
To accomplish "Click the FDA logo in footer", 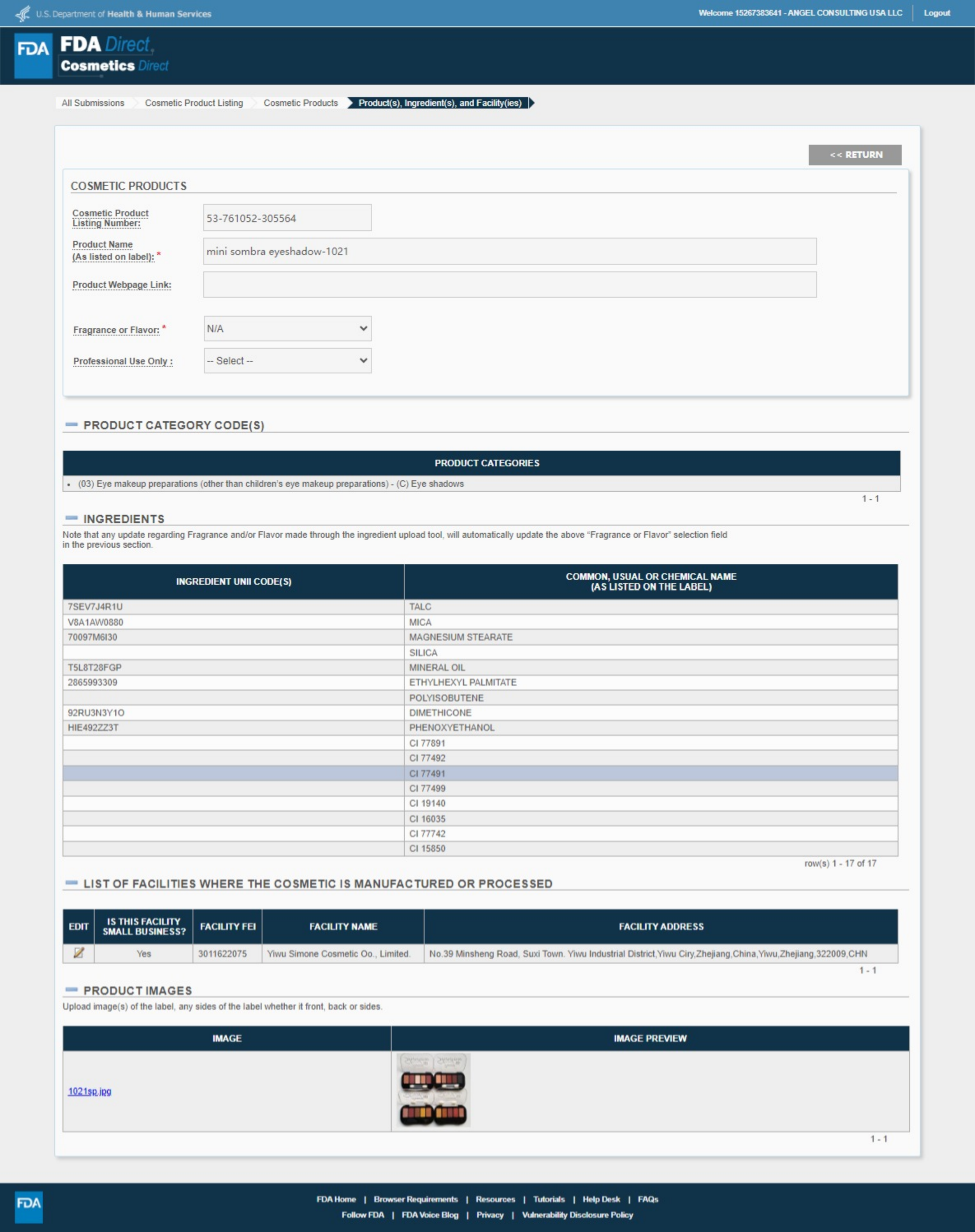I will (x=28, y=1207).
